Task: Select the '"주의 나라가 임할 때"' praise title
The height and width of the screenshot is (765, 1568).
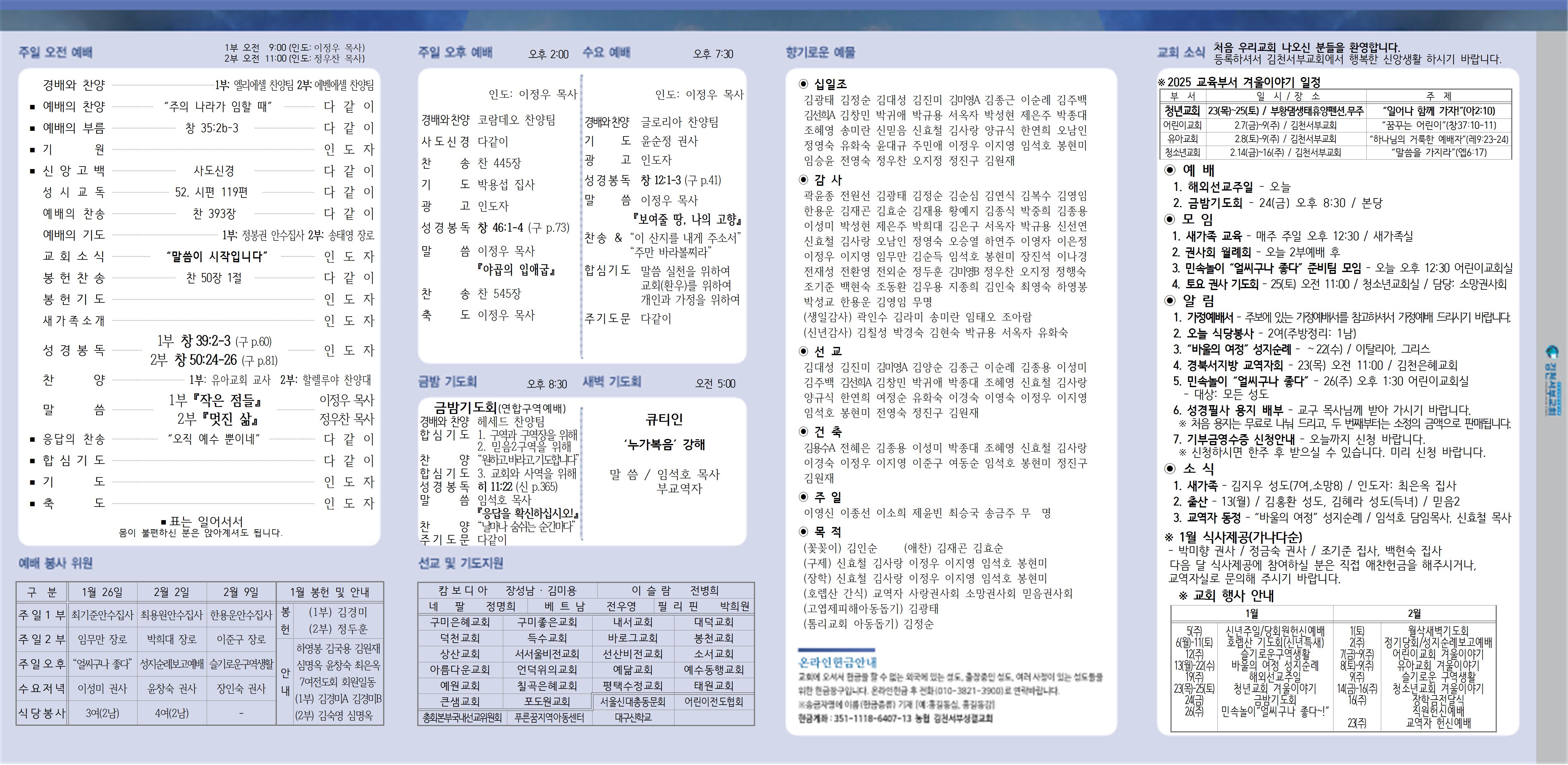Action: click(x=217, y=106)
